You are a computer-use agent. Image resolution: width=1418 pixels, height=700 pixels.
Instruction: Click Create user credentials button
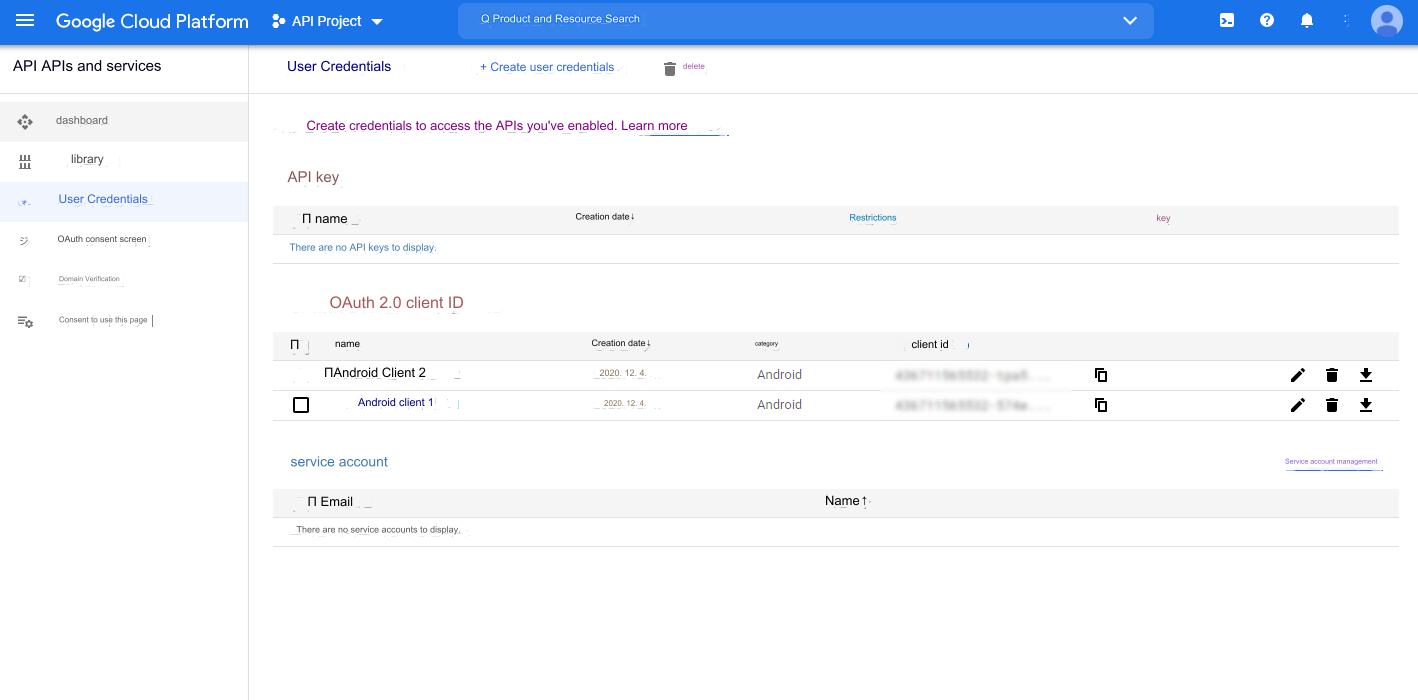pyautogui.click(x=547, y=67)
